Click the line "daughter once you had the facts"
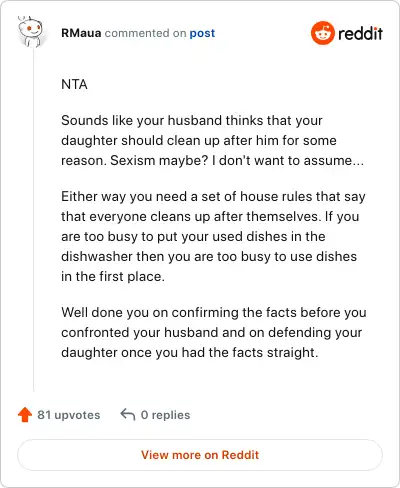 (x=190, y=353)
